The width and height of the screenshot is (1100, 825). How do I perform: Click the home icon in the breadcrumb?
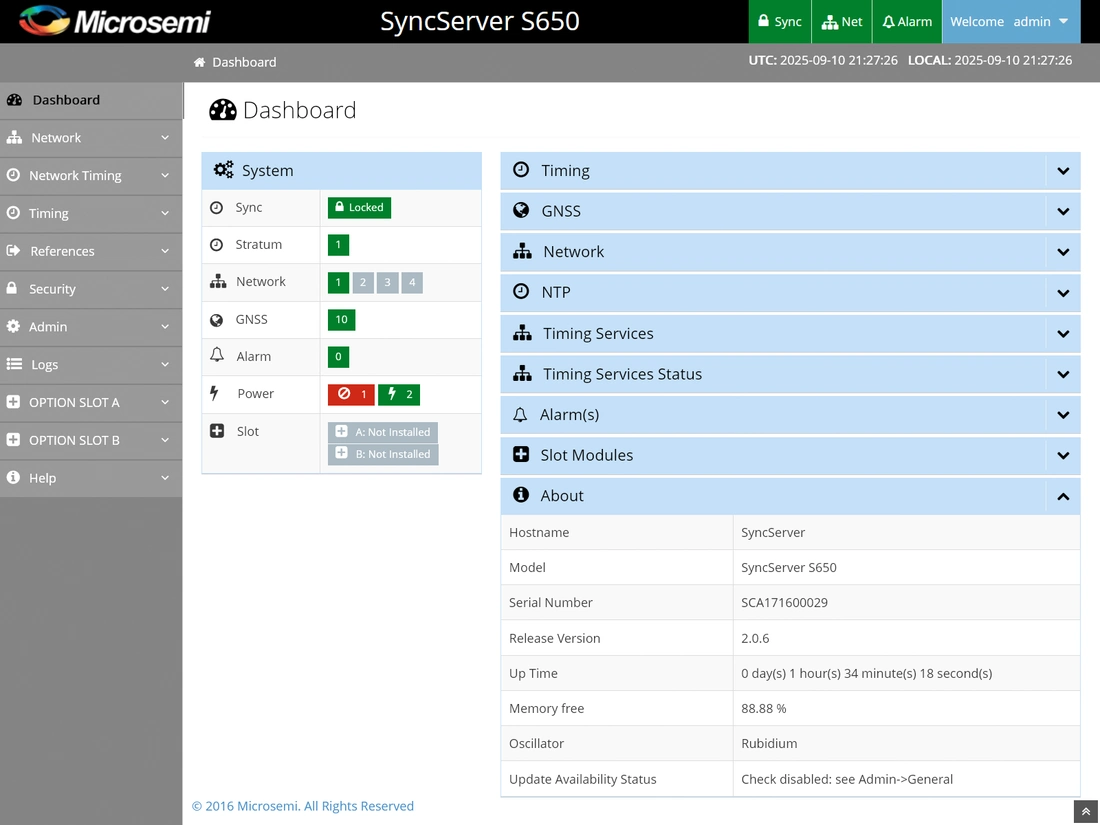click(199, 62)
